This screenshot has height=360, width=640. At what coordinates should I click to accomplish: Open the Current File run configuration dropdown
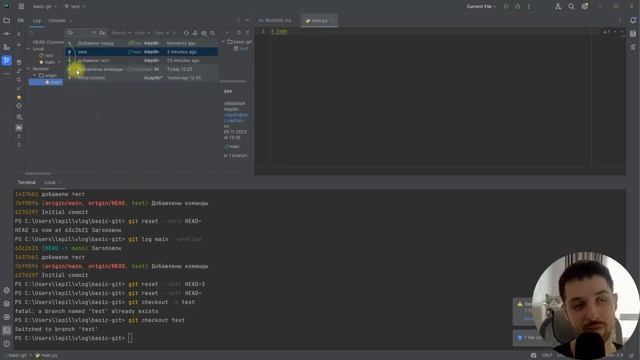click(x=481, y=7)
